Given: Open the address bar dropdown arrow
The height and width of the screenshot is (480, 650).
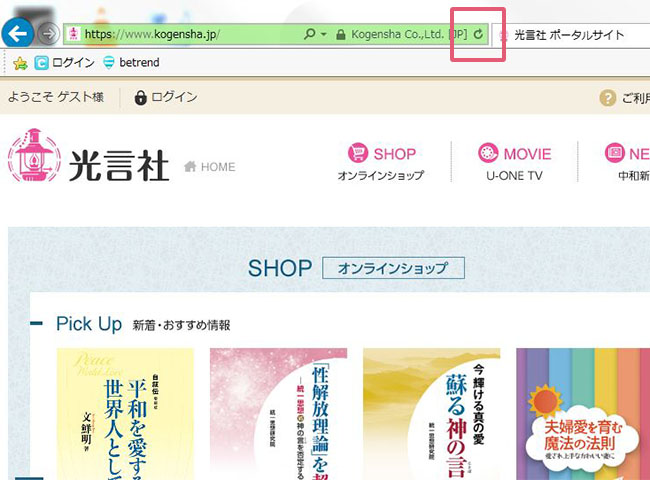Looking at the screenshot, I should click(x=324, y=34).
